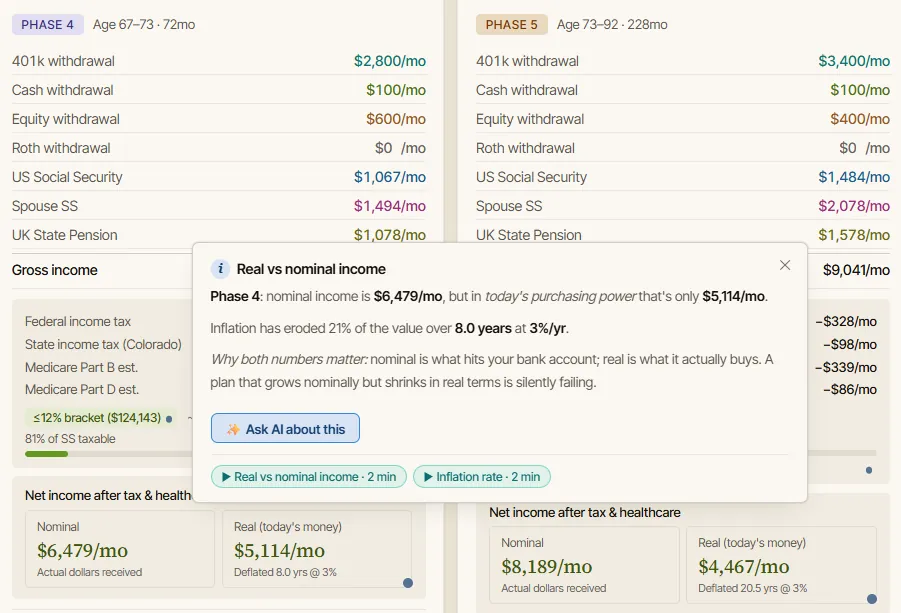The image size is (901, 613).
Task: Edit Phase 4 401k withdrawal $2,800/mo value
Action: pyautogui.click(x=390, y=61)
